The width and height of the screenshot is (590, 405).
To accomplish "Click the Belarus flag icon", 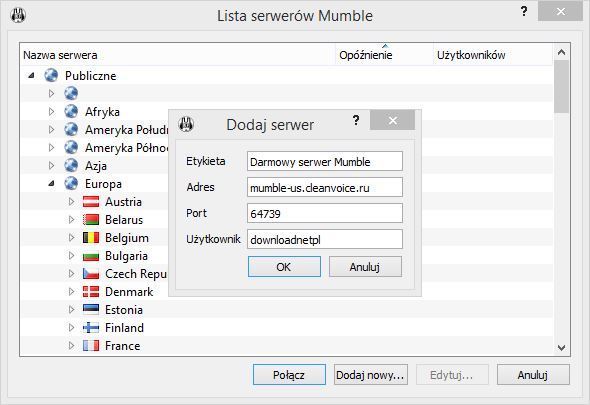I will pos(91,219).
